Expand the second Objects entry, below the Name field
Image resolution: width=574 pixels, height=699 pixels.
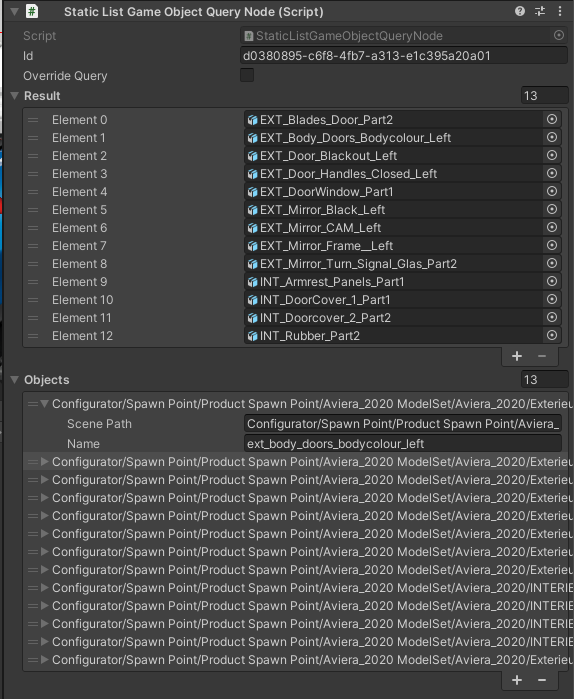[x=44, y=461]
